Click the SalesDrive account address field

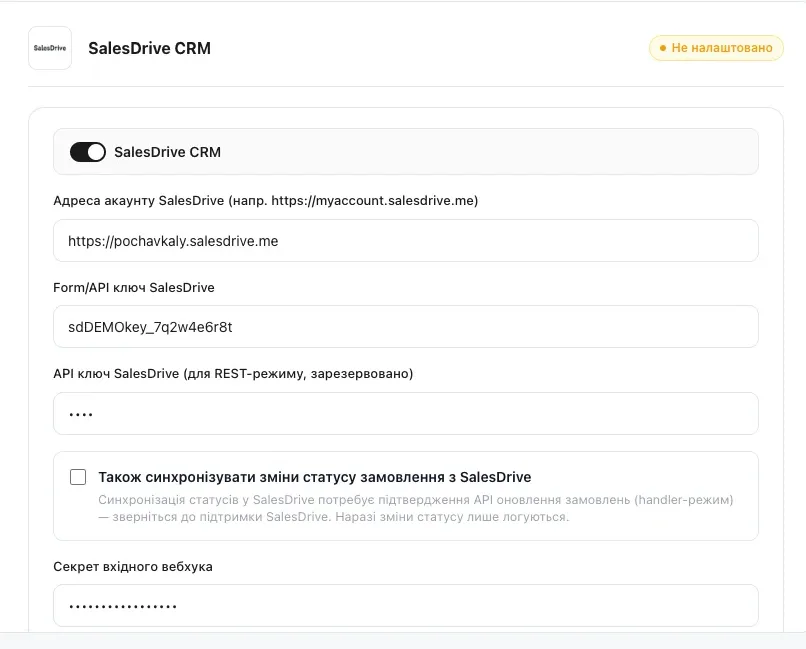click(x=406, y=240)
